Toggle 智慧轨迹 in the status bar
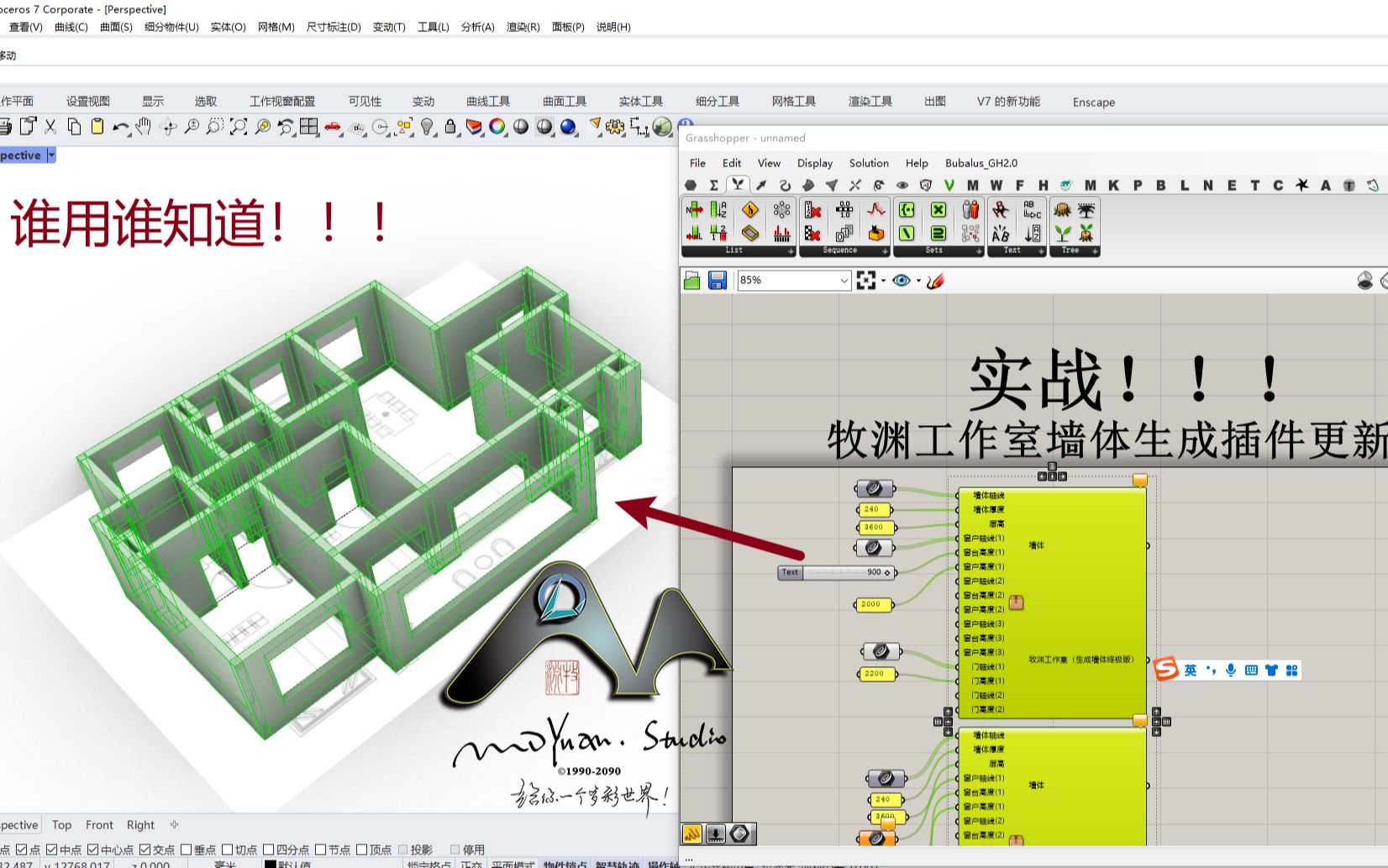 click(x=618, y=864)
